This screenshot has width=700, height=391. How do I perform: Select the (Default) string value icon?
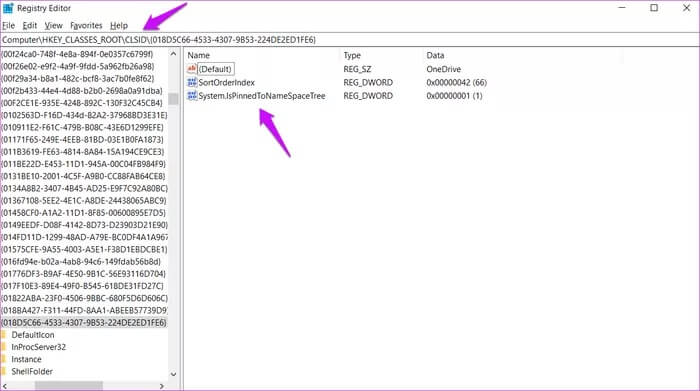[x=192, y=69]
